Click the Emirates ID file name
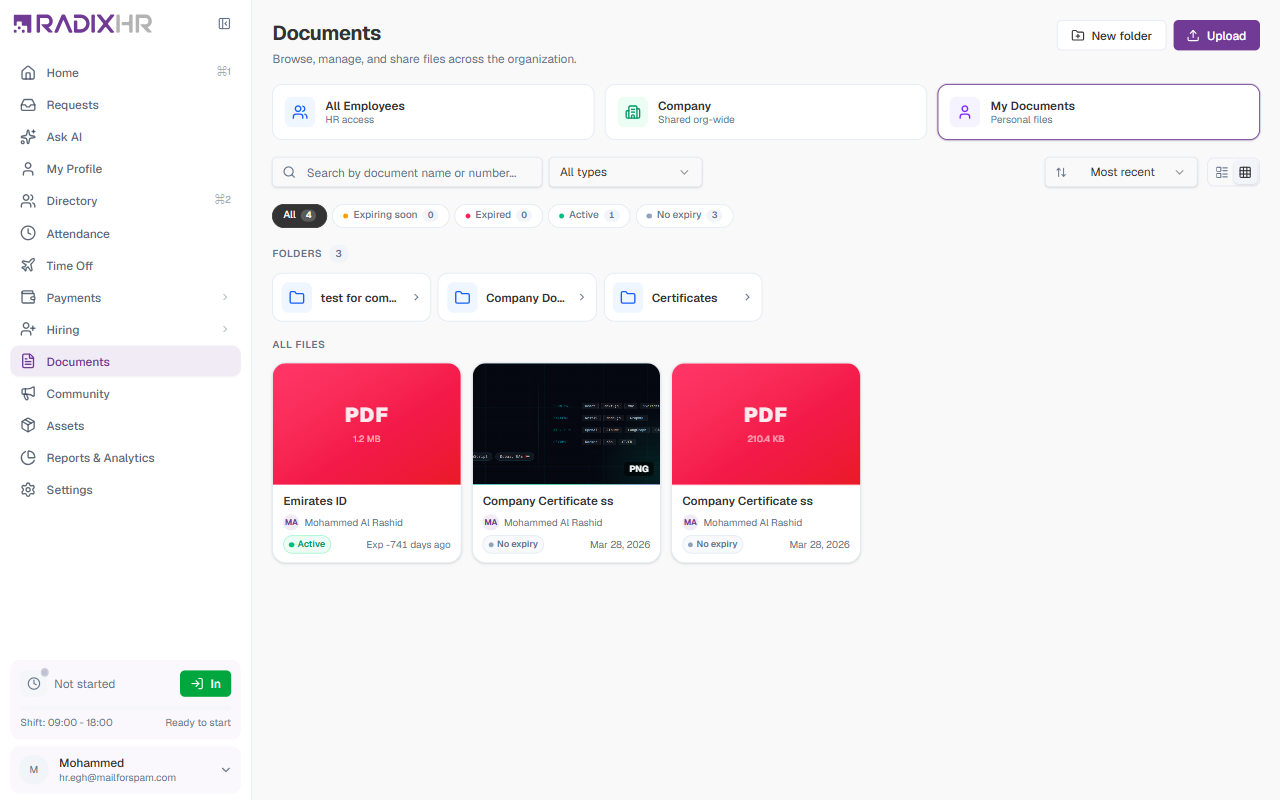This screenshot has width=1280, height=800. (x=315, y=501)
